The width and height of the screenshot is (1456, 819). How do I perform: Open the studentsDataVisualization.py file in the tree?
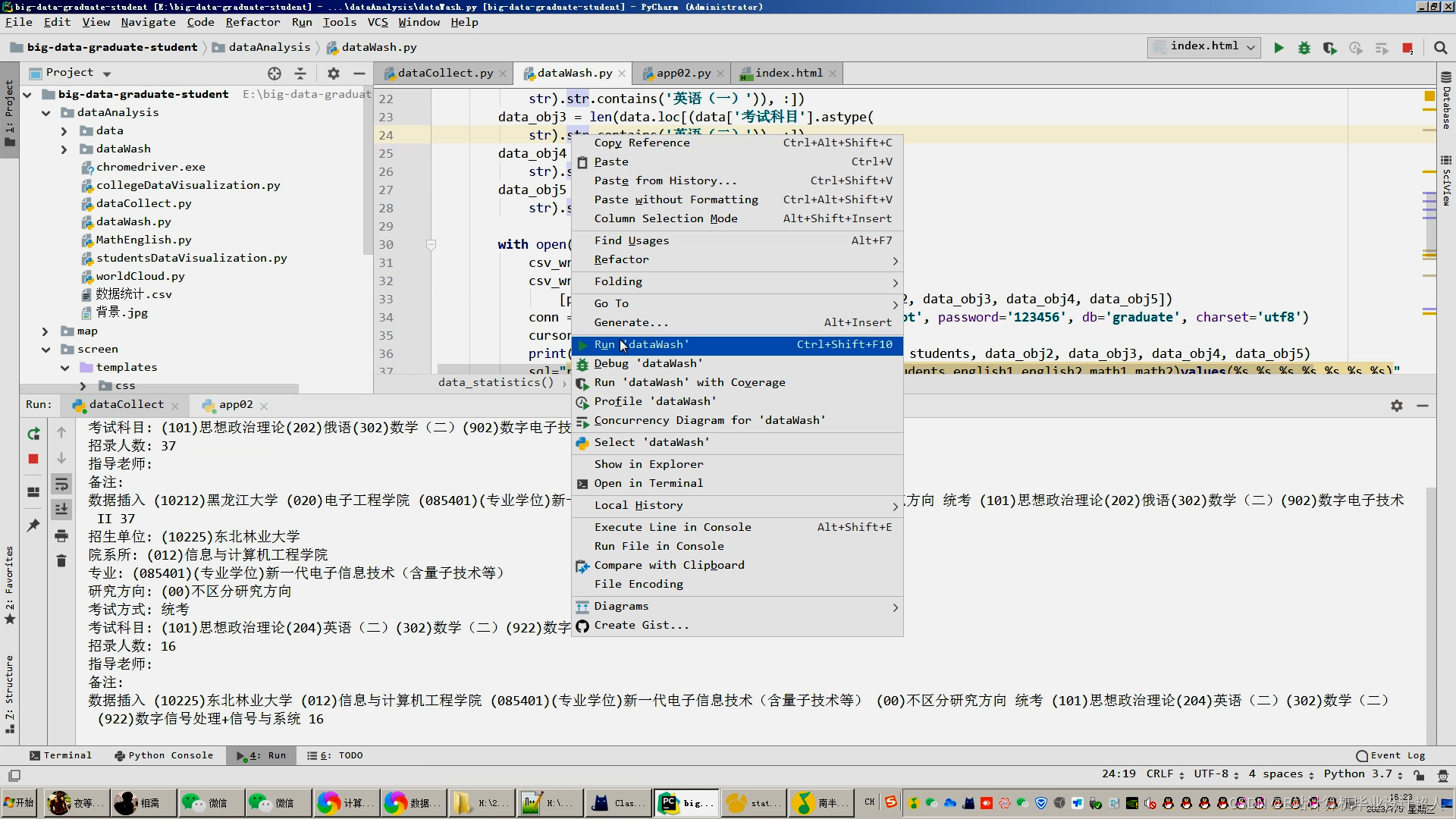(x=191, y=258)
